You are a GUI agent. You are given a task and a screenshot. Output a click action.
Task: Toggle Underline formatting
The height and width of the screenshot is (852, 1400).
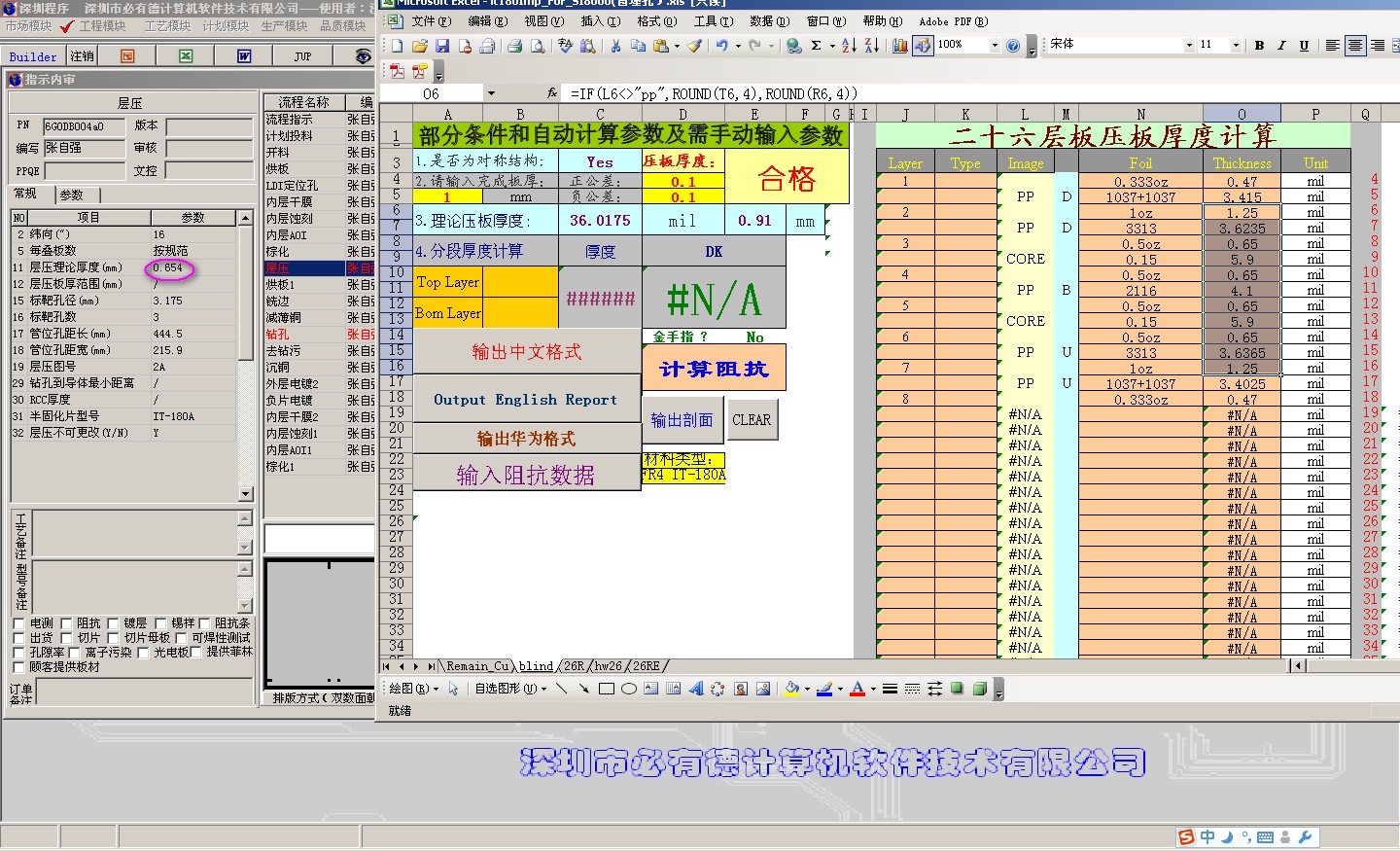[1304, 45]
